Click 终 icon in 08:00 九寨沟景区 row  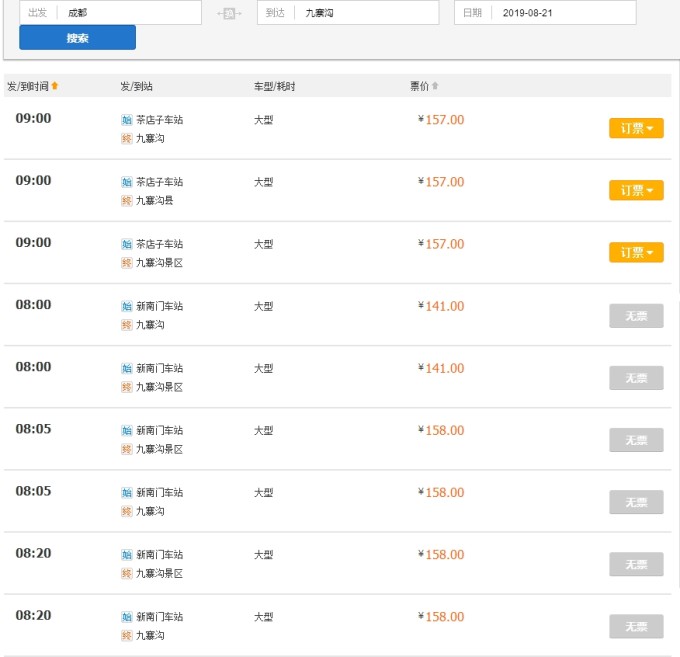[127, 387]
